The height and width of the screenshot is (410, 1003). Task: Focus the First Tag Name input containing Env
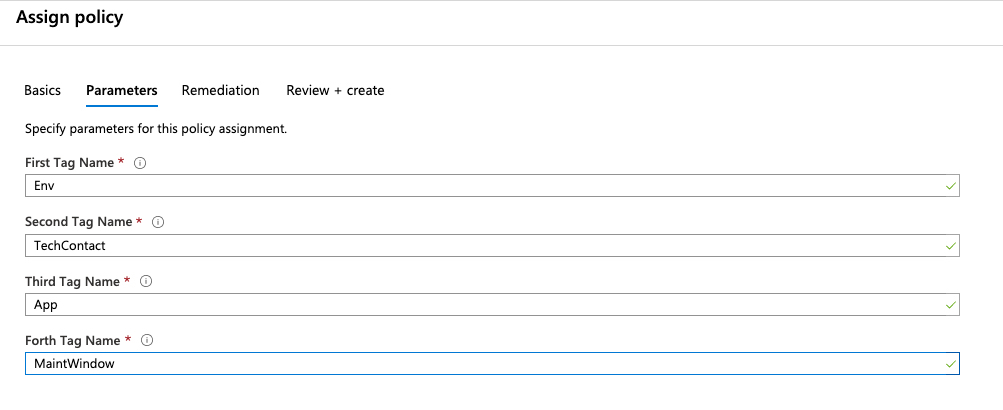point(480,186)
